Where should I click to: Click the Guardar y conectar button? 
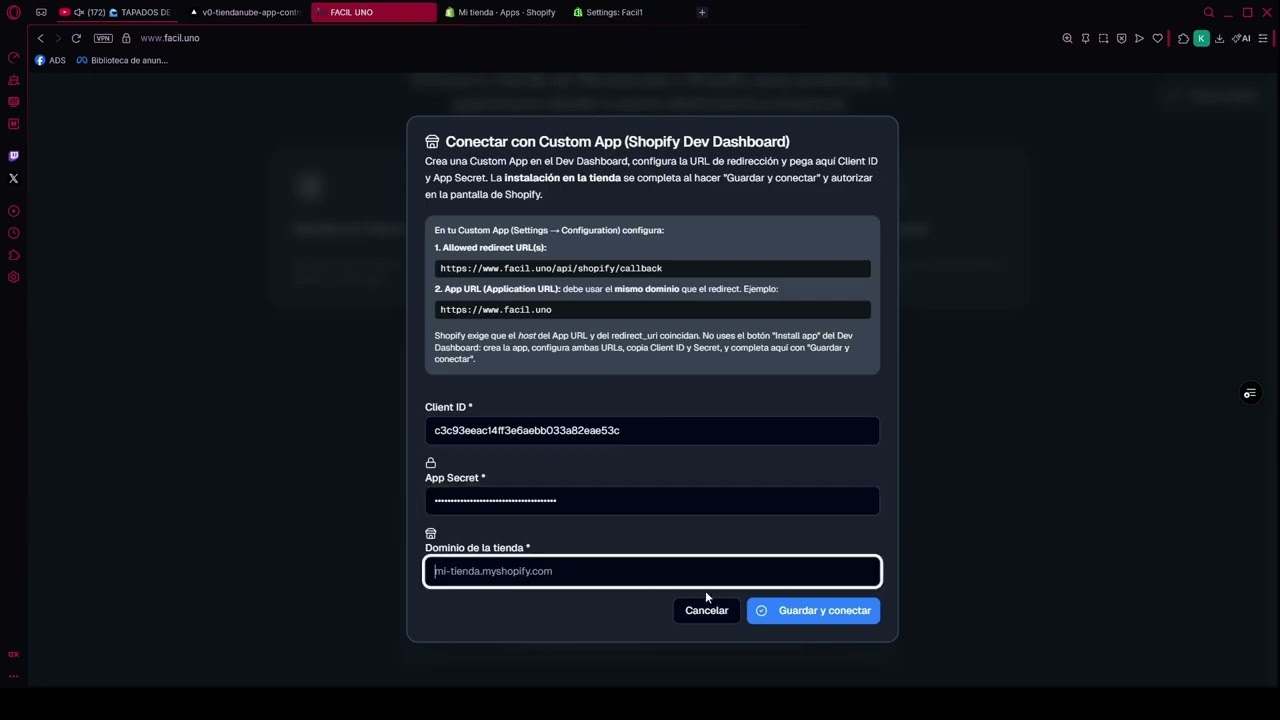(x=813, y=610)
